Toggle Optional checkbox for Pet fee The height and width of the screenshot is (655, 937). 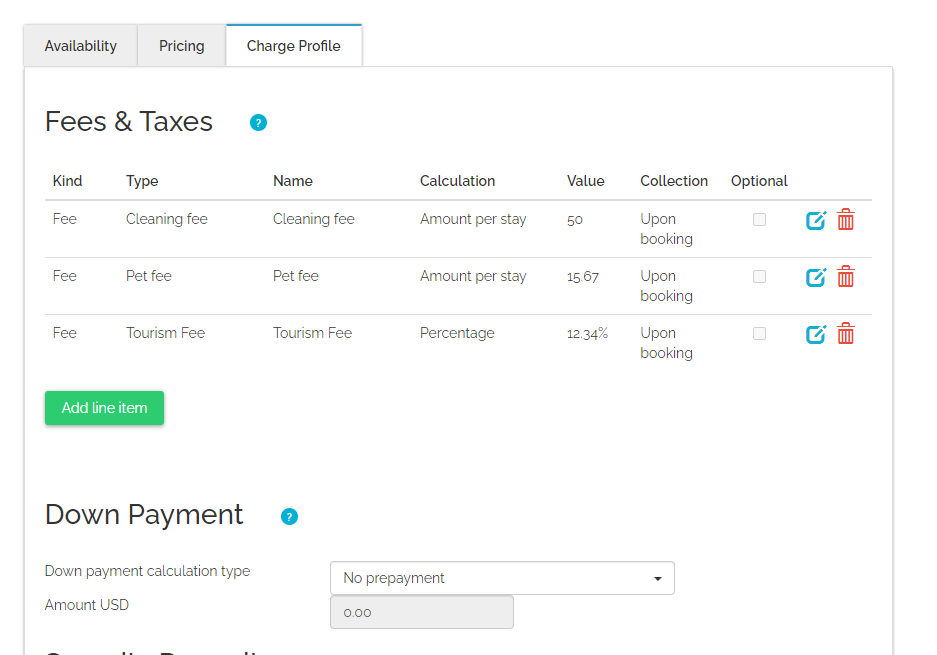pos(759,276)
